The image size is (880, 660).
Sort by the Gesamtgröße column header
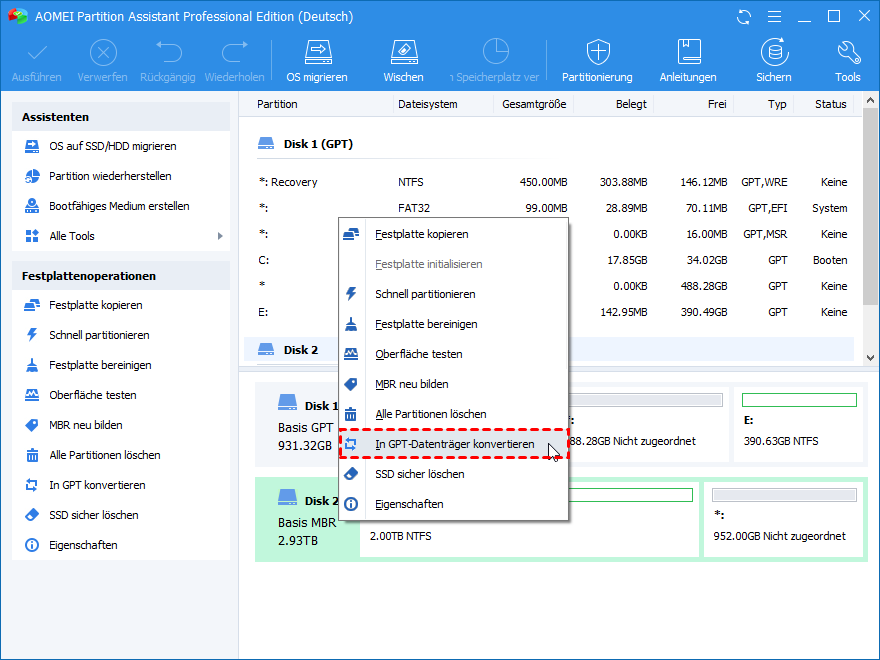534,104
